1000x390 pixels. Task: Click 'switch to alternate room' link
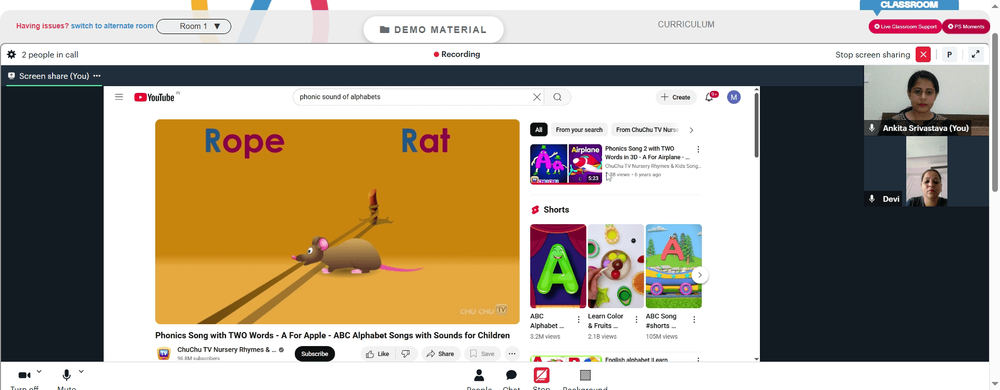tap(112, 26)
